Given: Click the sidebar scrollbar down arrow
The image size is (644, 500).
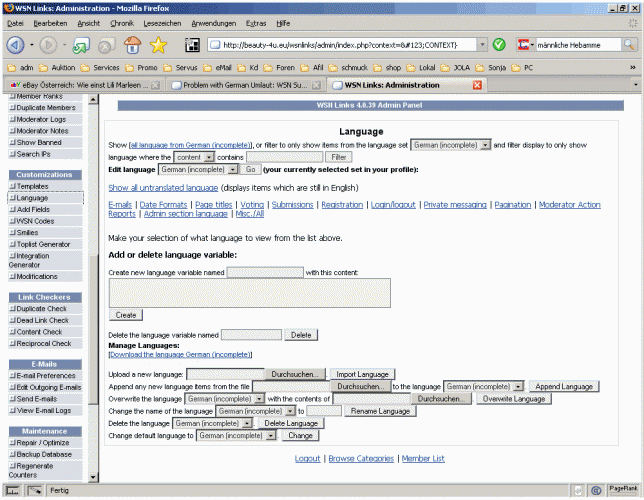Looking at the screenshot, I should (x=94, y=477).
